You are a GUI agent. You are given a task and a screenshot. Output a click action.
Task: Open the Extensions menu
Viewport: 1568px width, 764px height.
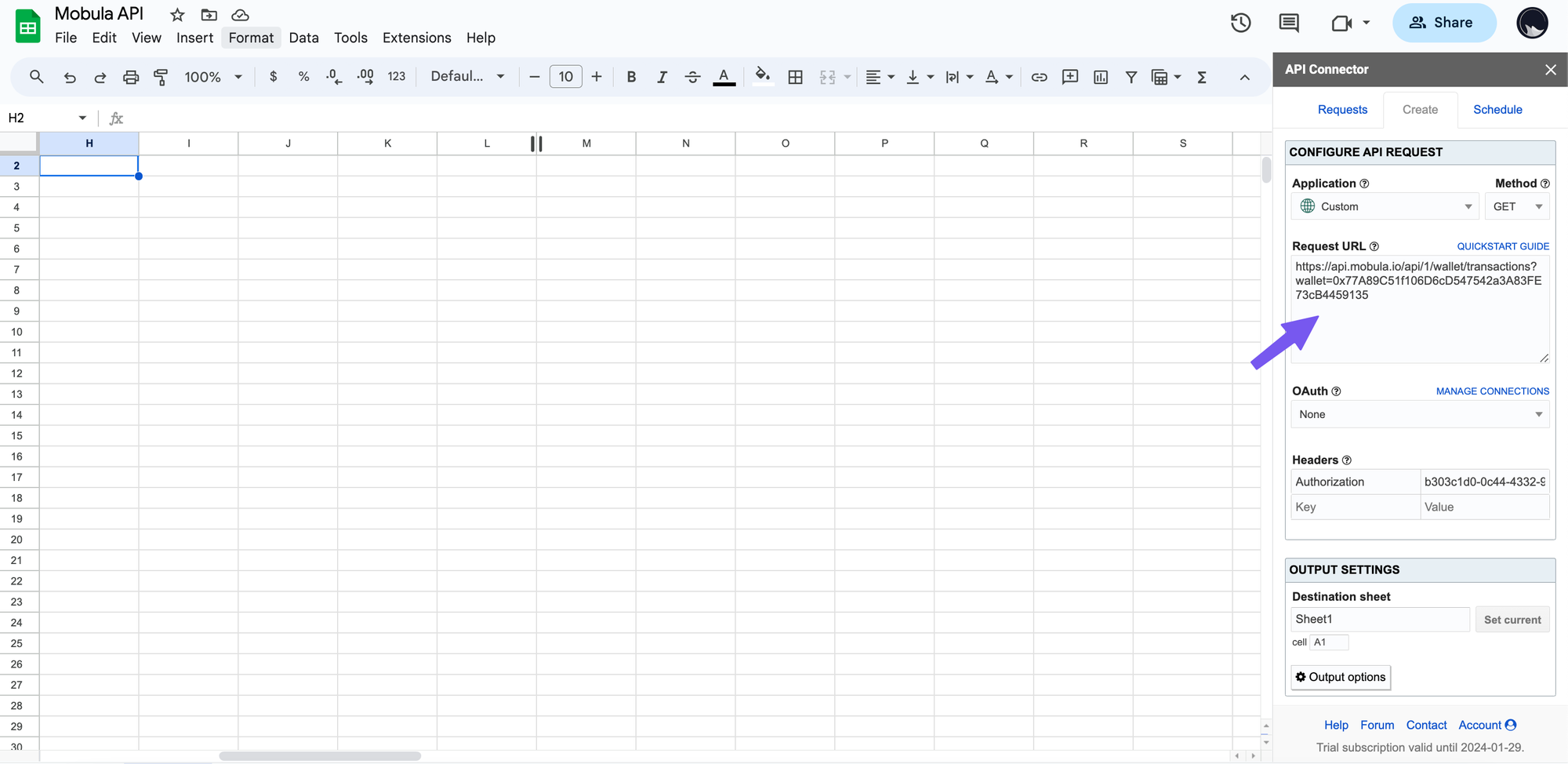coord(416,38)
